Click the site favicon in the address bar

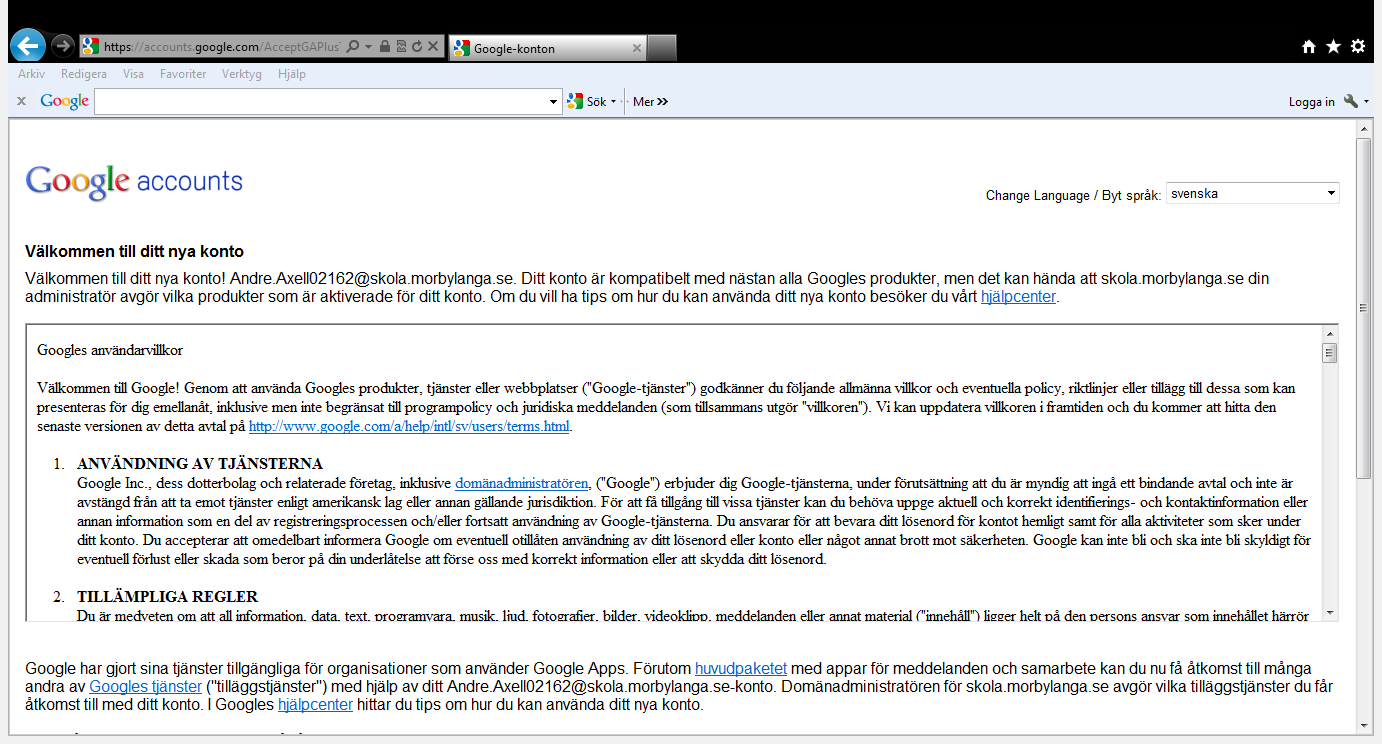(91, 47)
